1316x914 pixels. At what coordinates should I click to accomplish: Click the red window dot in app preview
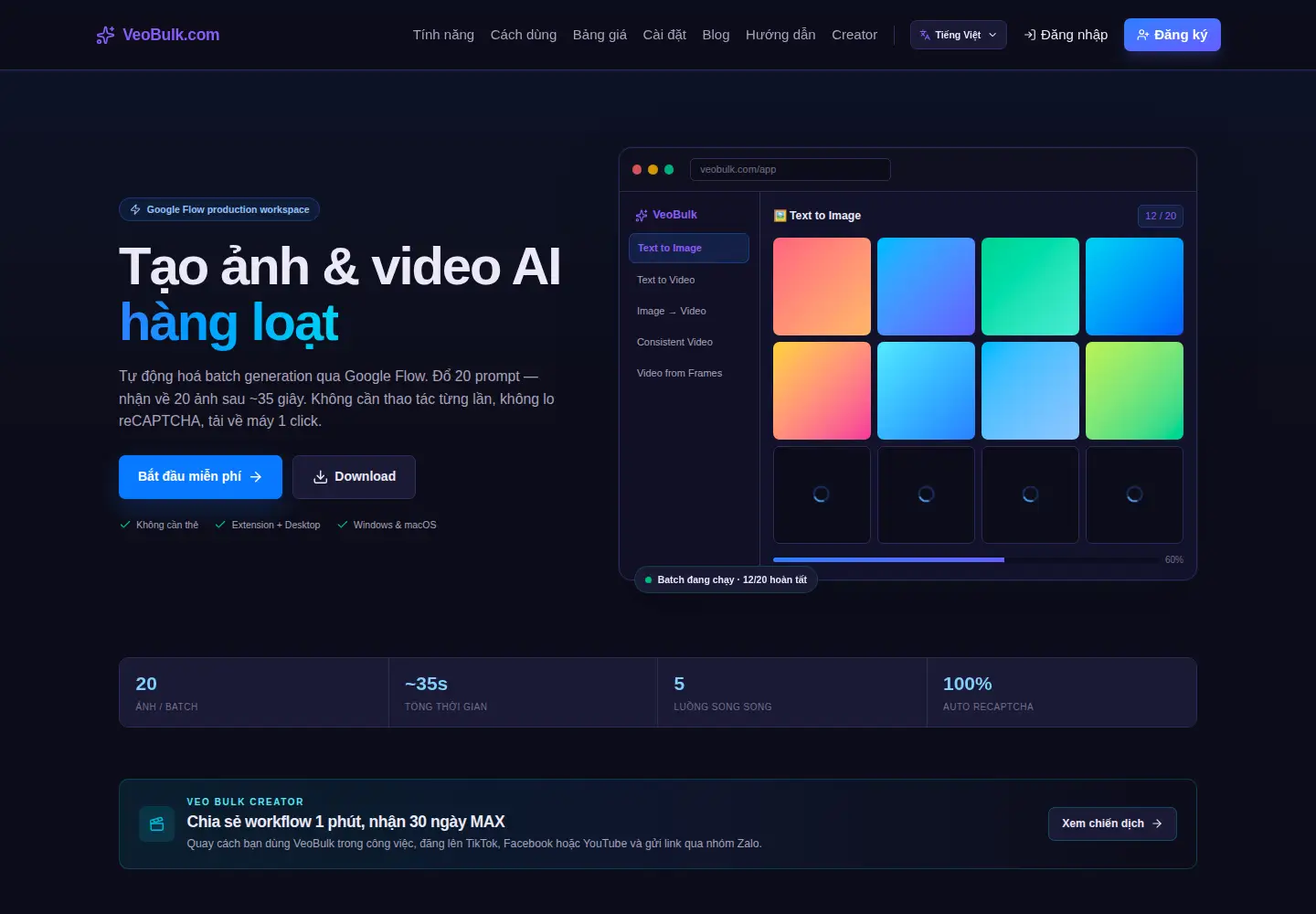[637, 169]
